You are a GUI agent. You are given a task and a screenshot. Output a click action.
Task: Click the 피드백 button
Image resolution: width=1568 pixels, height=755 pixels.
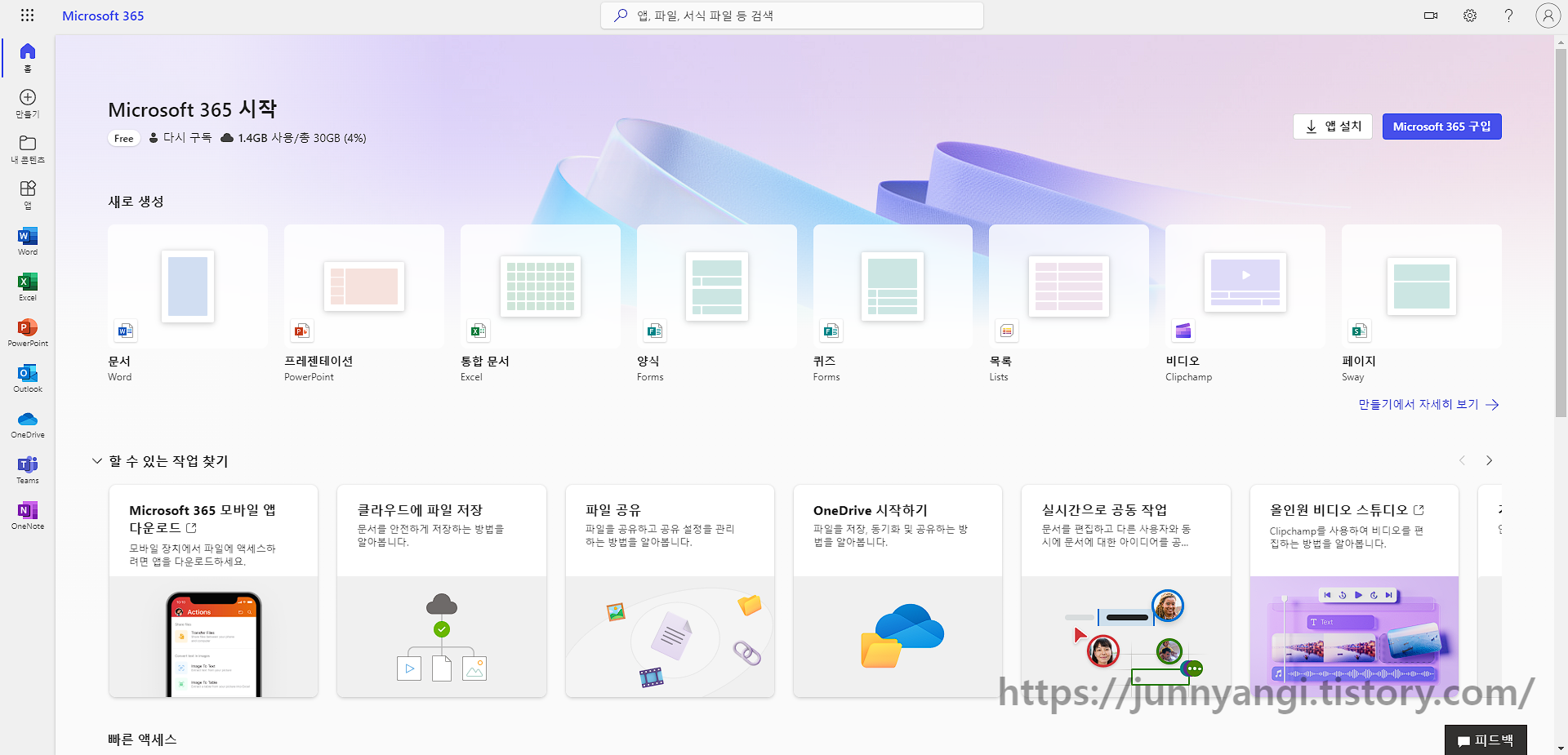(x=1486, y=740)
